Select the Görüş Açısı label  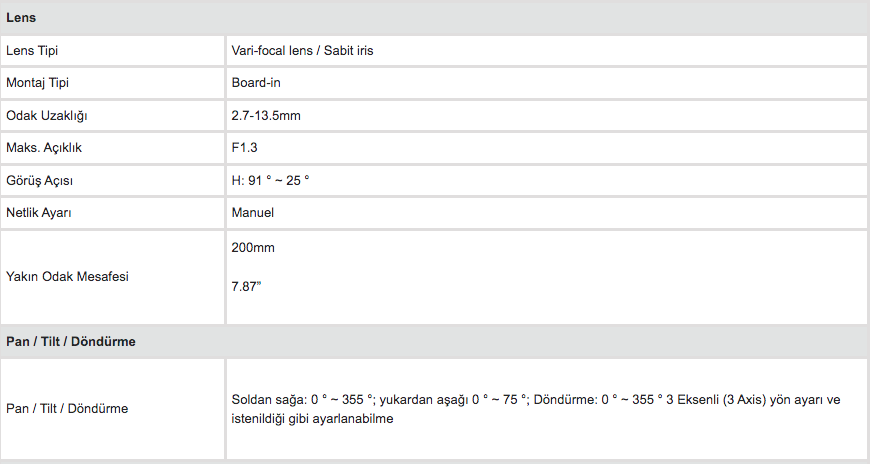point(39,181)
